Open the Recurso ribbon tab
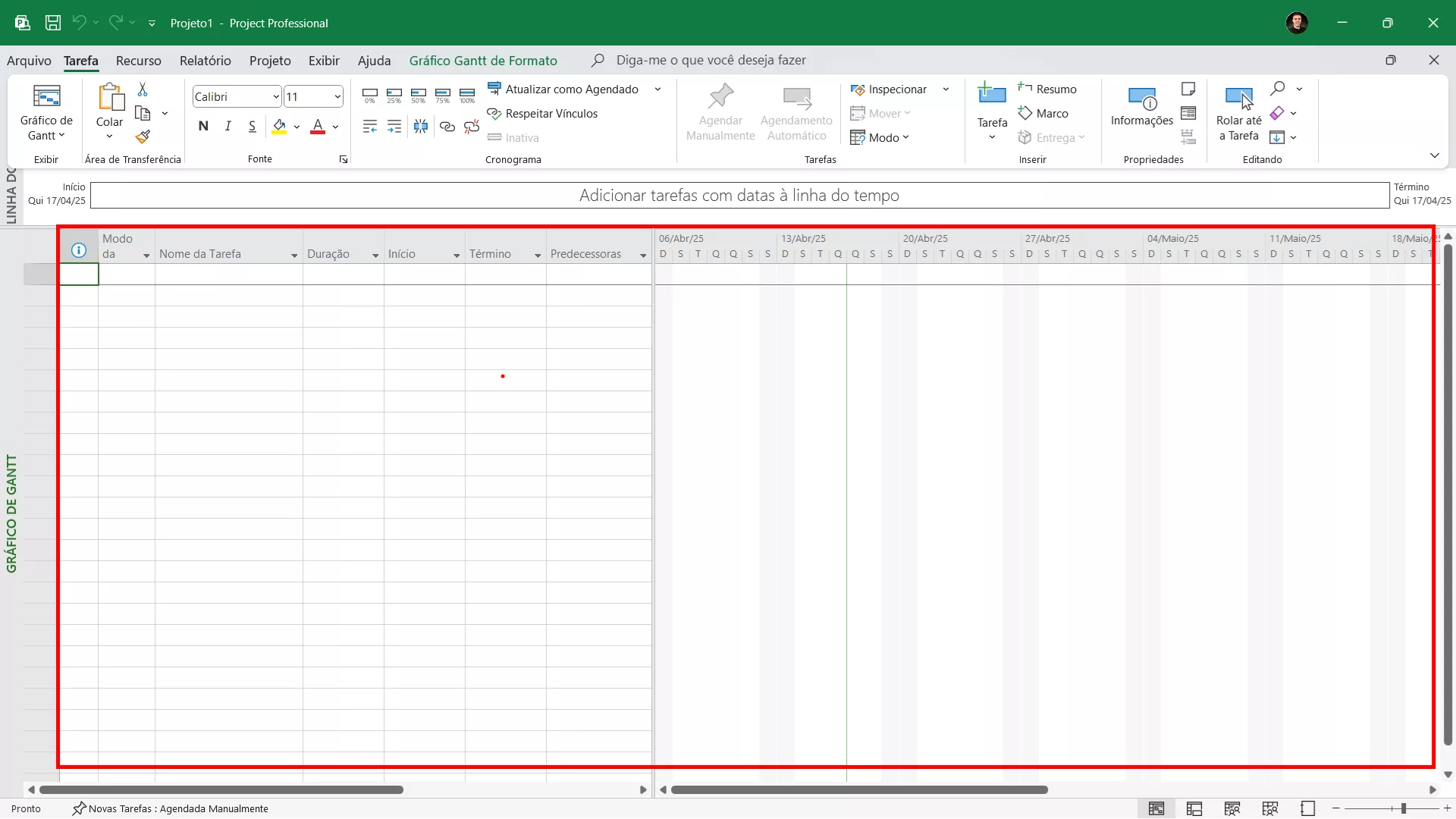The width and height of the screenshot is (1456, 819). 138,61
